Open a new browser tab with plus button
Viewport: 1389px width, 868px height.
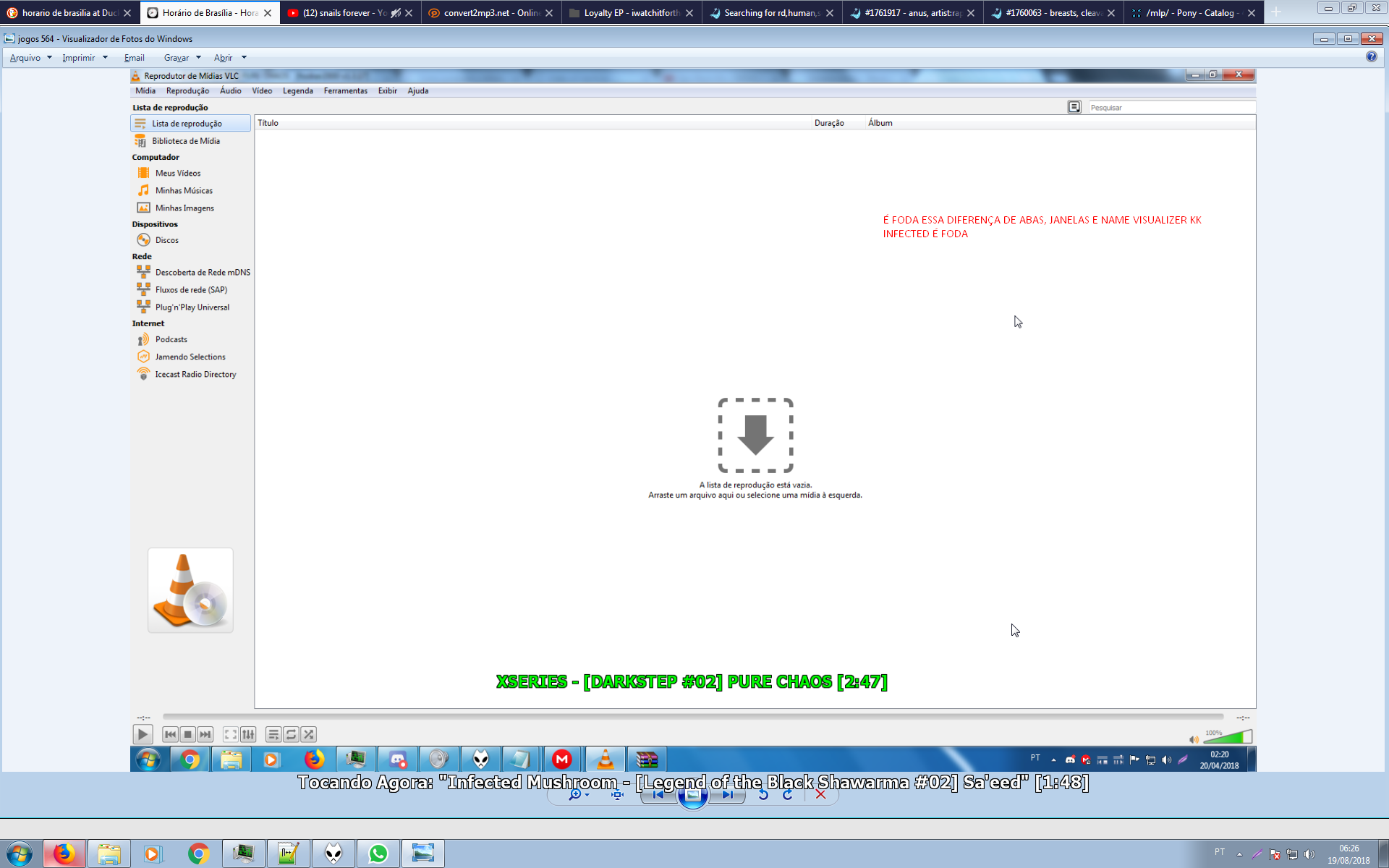1276,12
